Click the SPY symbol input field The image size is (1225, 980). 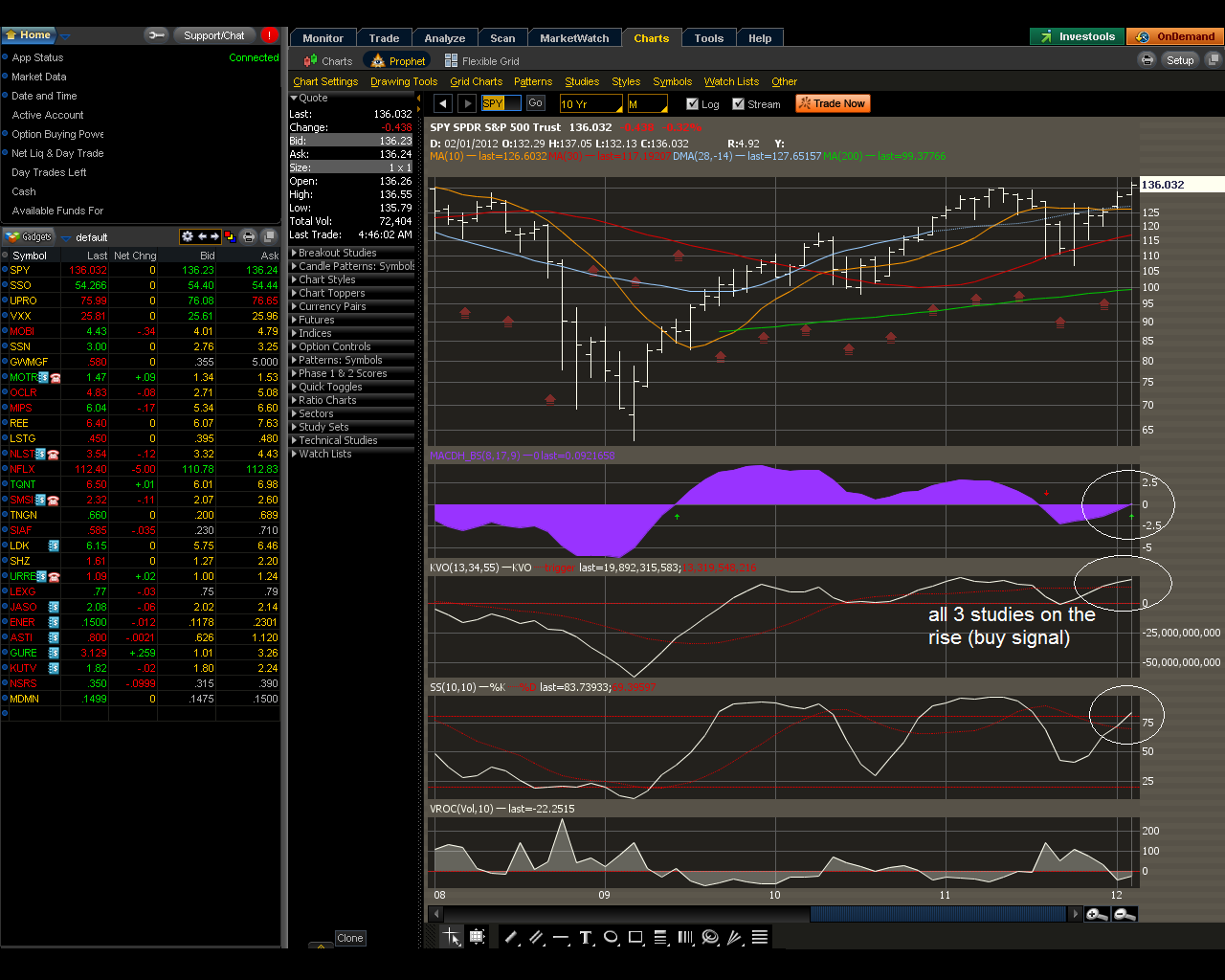point(501,103)
